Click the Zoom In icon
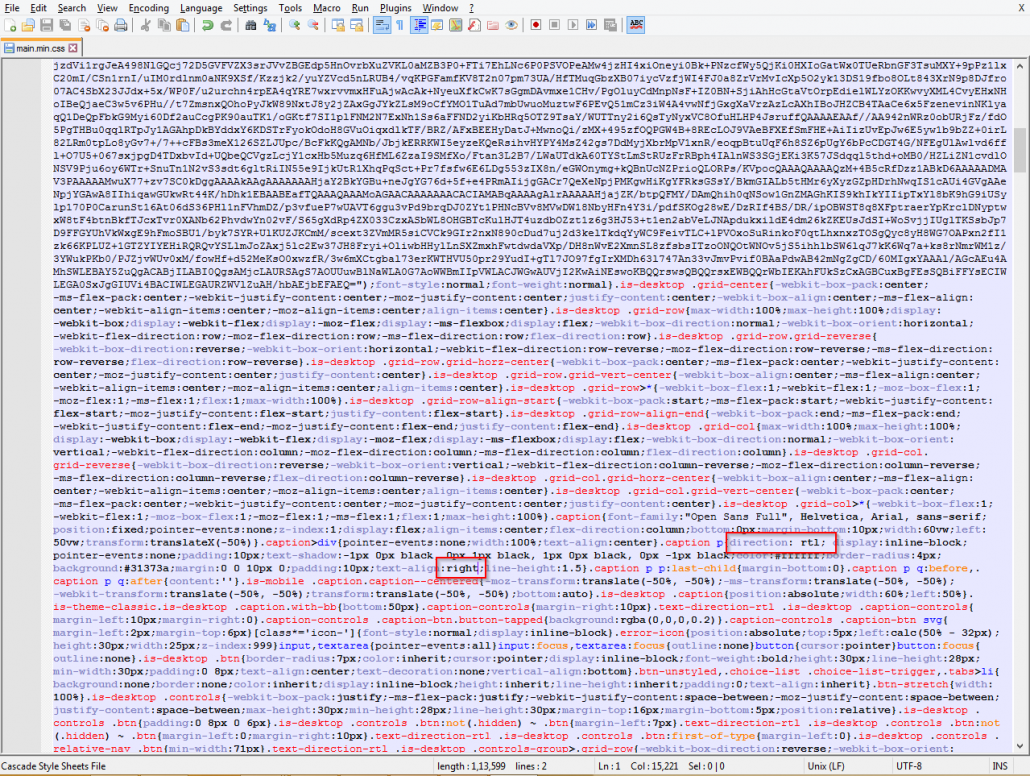Viewport: 1030px width, 776px height. (294, 24)
